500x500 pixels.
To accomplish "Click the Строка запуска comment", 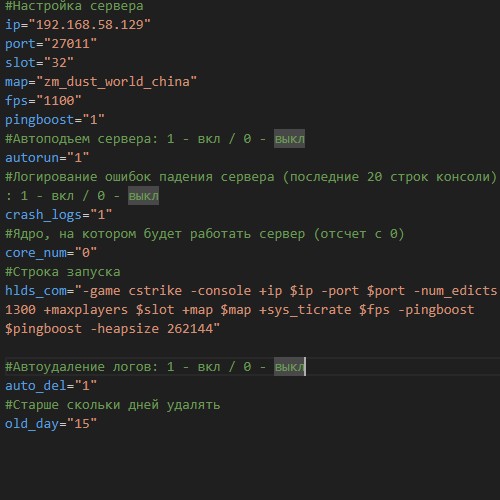I will pos(63,272).
